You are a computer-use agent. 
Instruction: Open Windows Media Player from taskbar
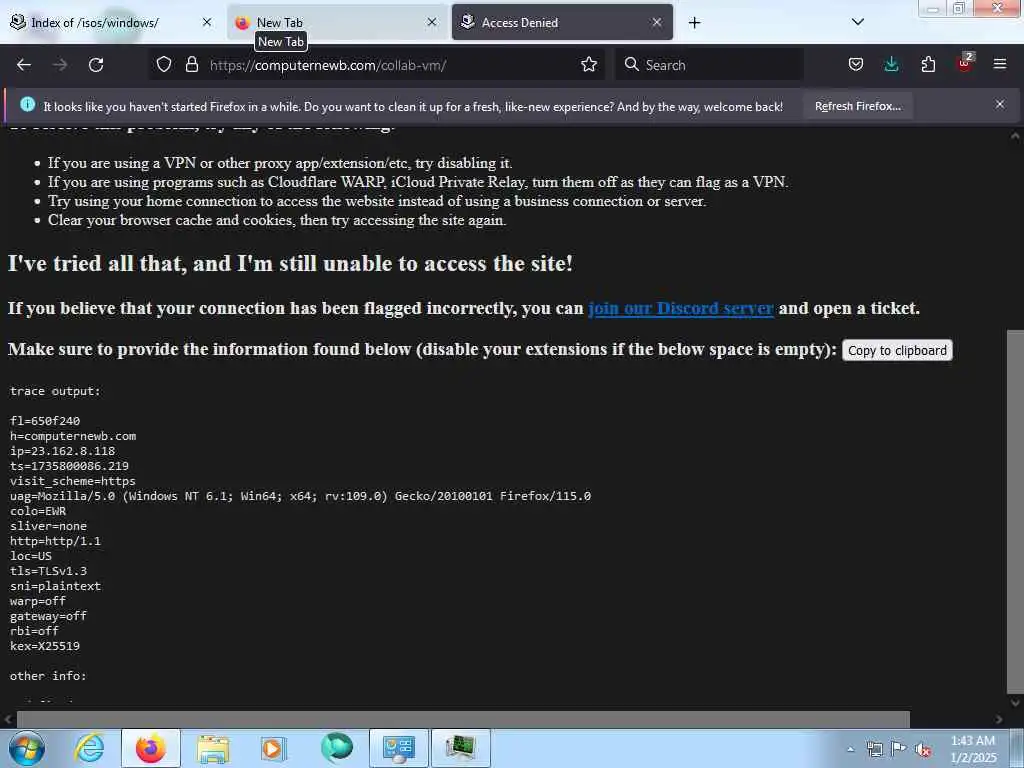[x=273, y=748]
